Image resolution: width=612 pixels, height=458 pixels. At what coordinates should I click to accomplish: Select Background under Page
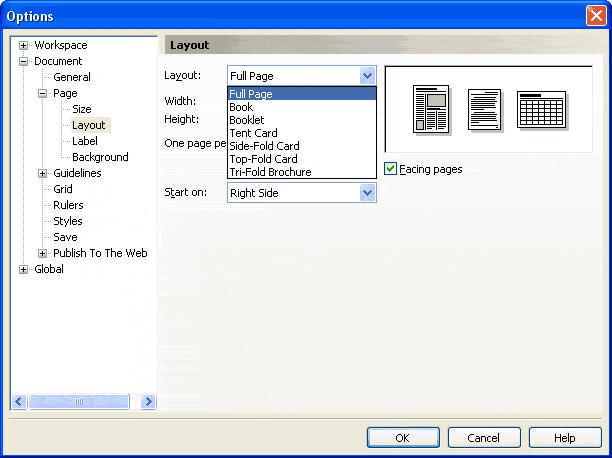(x=100, y=157)
